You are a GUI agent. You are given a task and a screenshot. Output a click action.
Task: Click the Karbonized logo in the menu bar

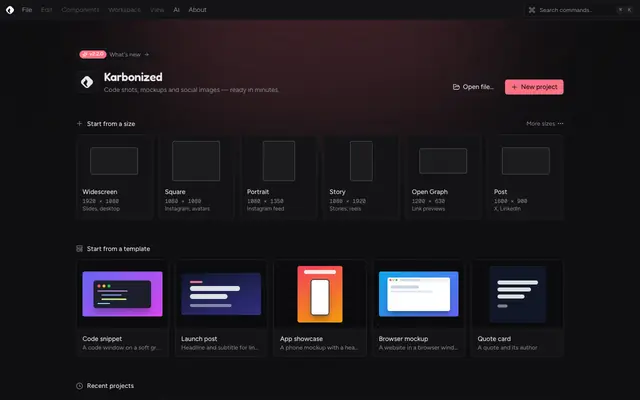tap(10, 10)
